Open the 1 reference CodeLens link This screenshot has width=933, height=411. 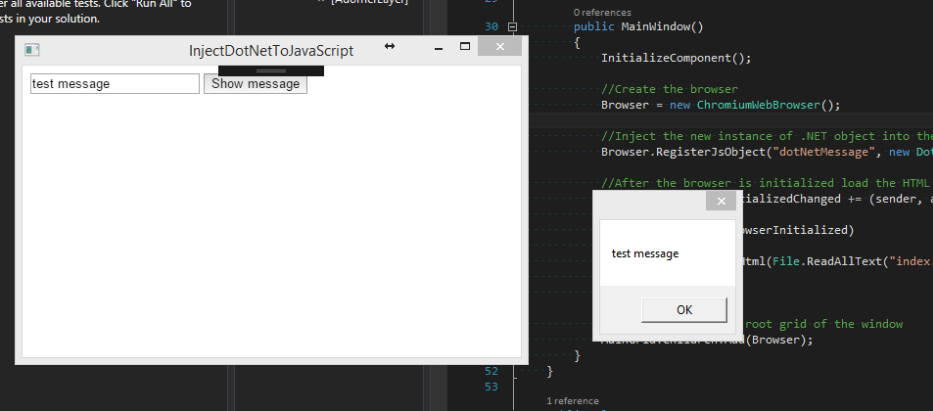[x=572, y=401]
